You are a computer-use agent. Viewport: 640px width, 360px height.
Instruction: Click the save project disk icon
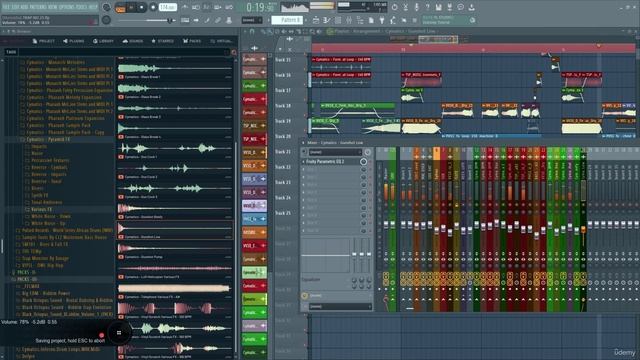pos(438,7)
